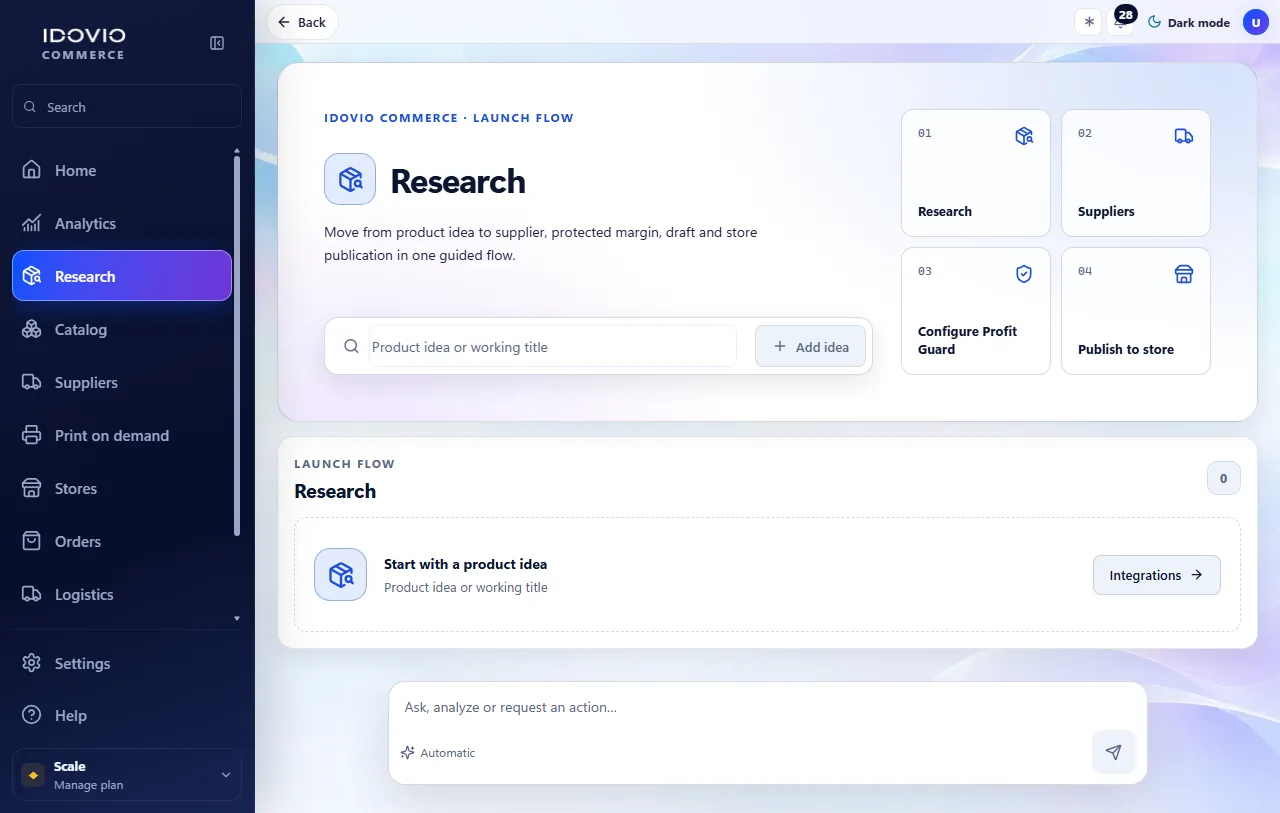Select step 04 Publish to store card
1280x813 pixels.
click(x=1136, y=311)
